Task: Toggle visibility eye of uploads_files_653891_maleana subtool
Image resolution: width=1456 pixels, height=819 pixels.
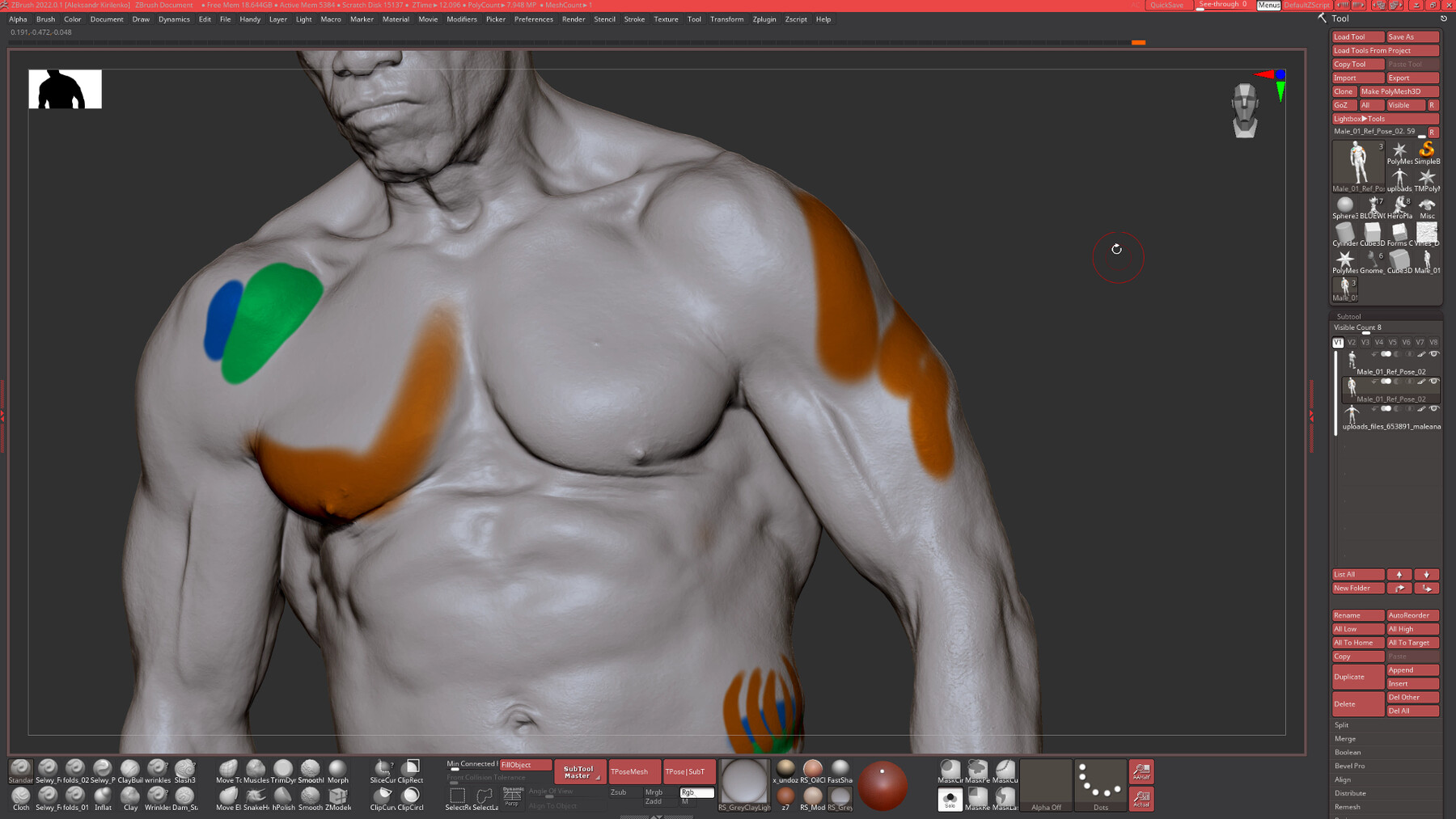Action: click(x=1434, y=408)
